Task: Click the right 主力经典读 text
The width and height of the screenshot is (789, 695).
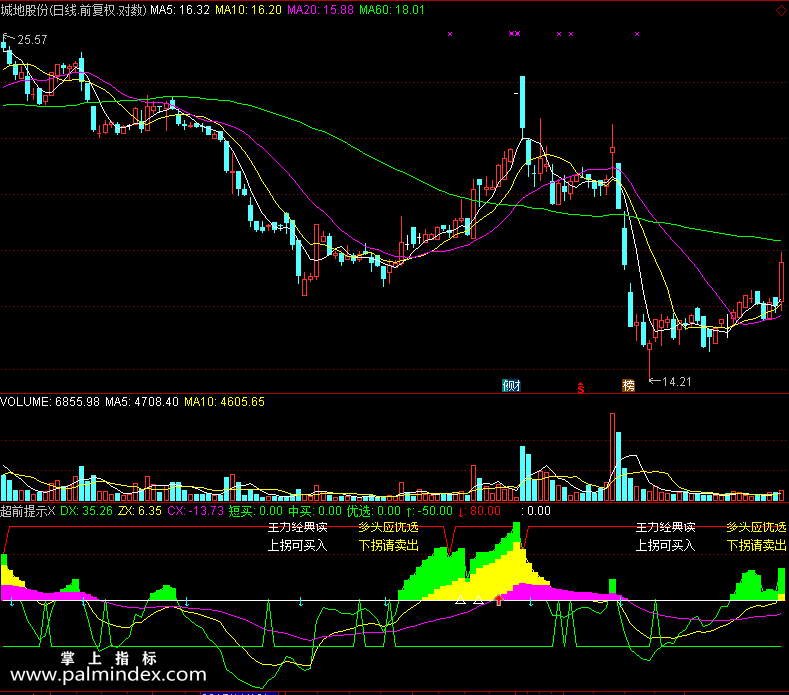Action: click(x=665, y=527)
